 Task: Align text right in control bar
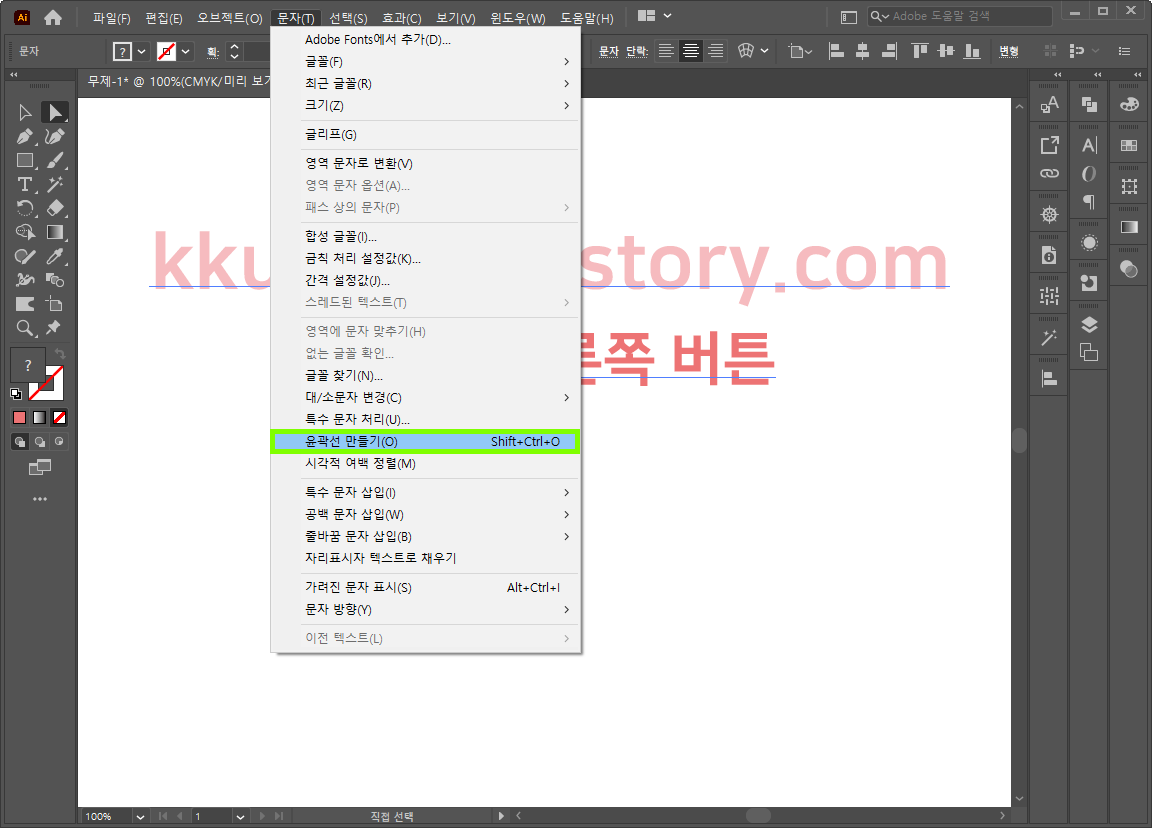click(716, 51)
